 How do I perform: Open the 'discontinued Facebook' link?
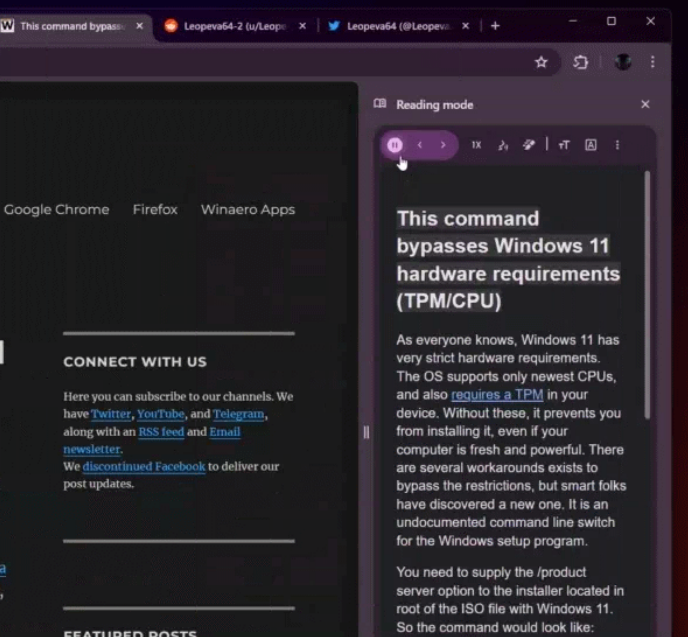pos(144,467)
